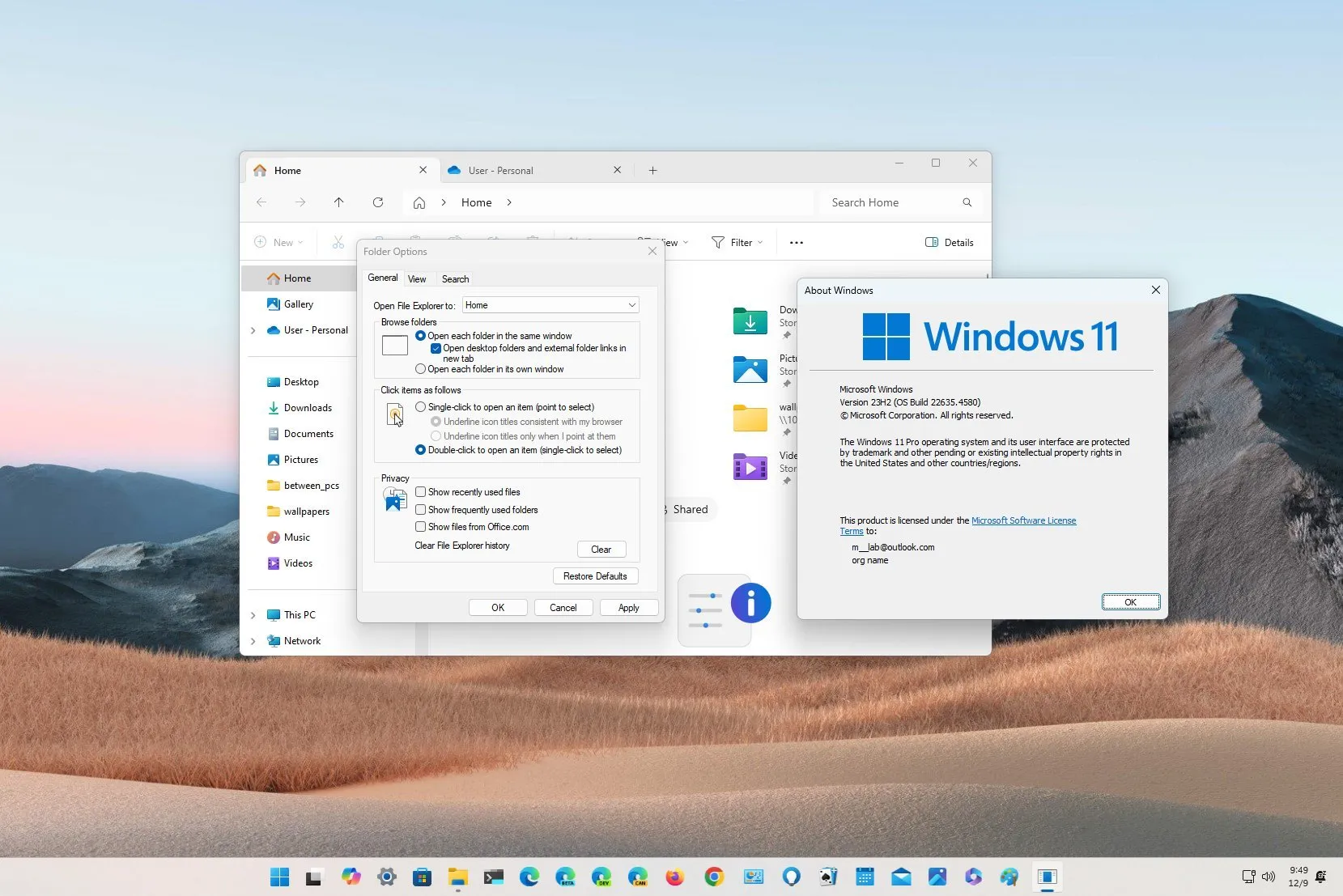
Task: Click Cancel in Folder Options
Action: (563, 608)
